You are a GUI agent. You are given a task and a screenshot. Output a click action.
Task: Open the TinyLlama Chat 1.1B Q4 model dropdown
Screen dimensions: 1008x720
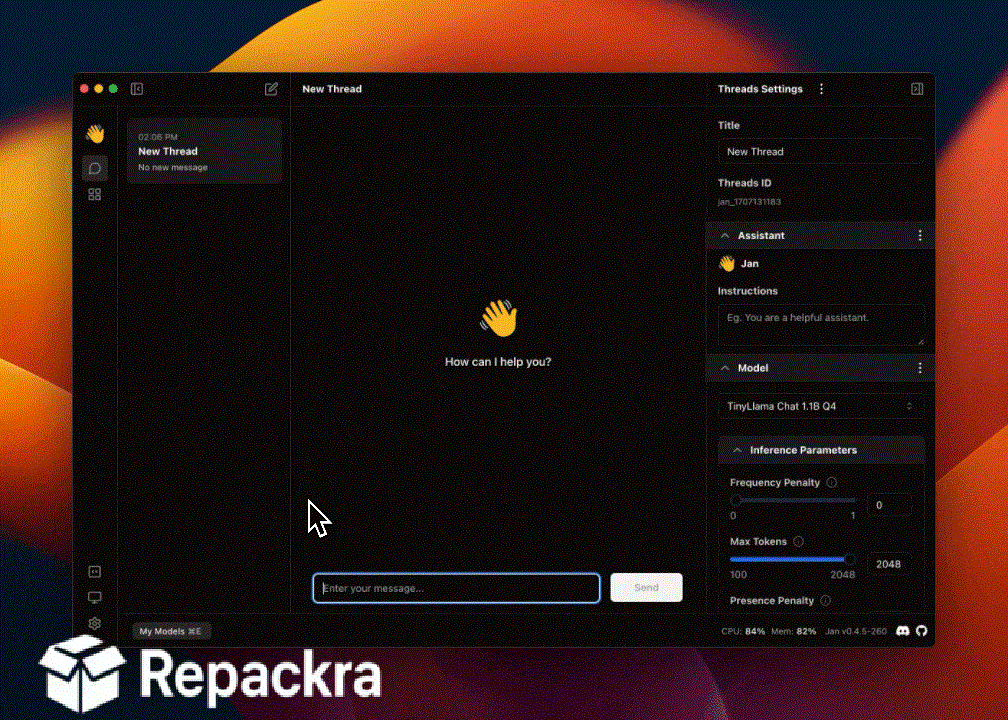pos(820,406)
